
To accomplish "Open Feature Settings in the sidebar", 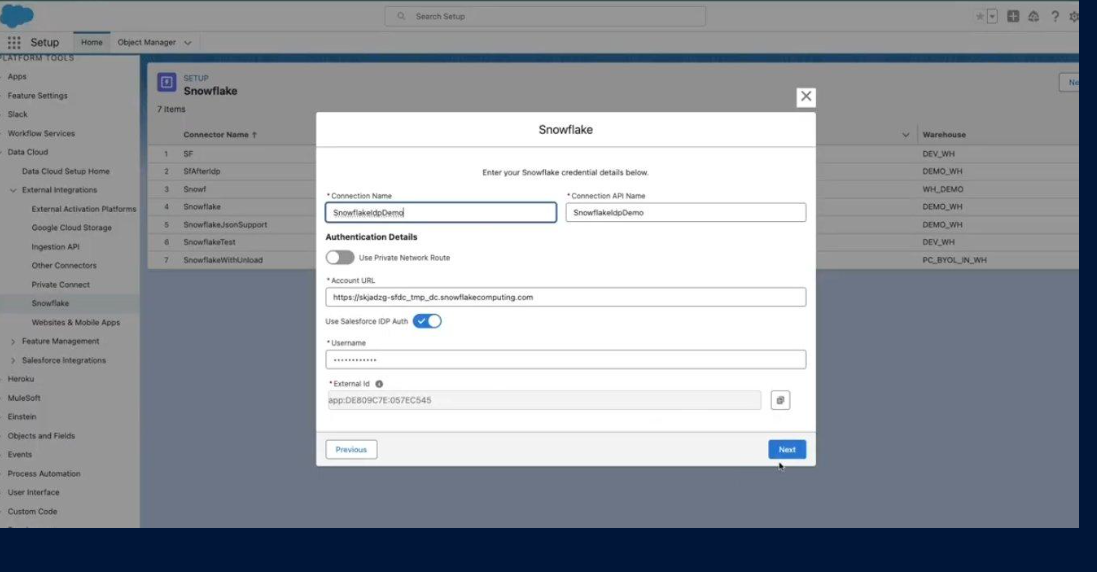I will coord(38,96).
